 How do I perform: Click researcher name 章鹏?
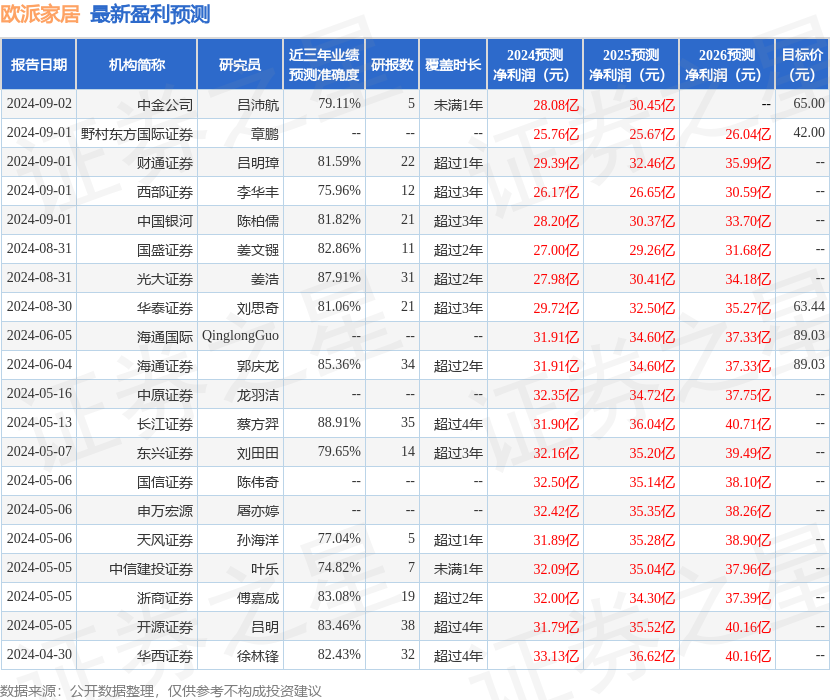(x=265, y=134)
